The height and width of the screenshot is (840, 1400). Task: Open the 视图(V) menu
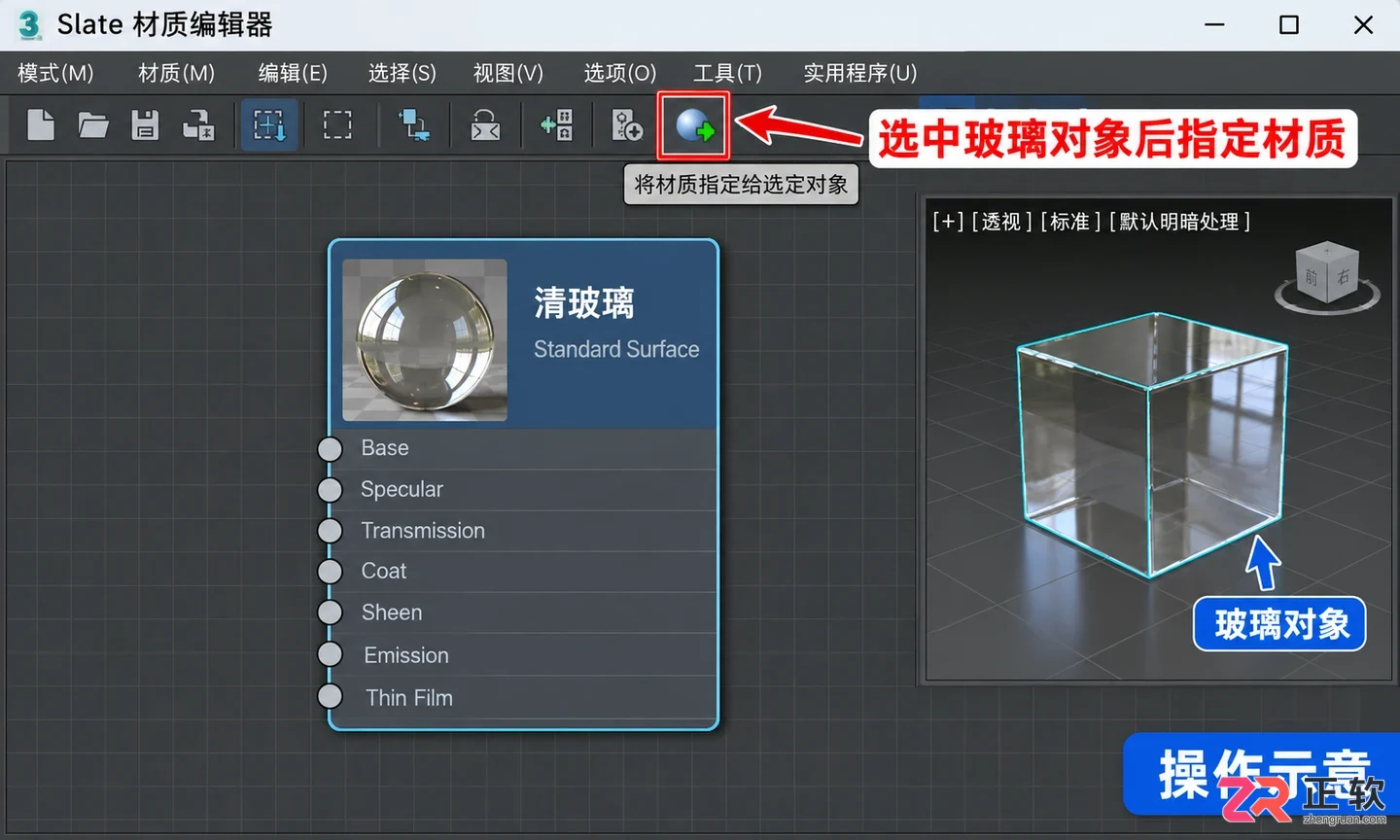click(x=508, y=73)
